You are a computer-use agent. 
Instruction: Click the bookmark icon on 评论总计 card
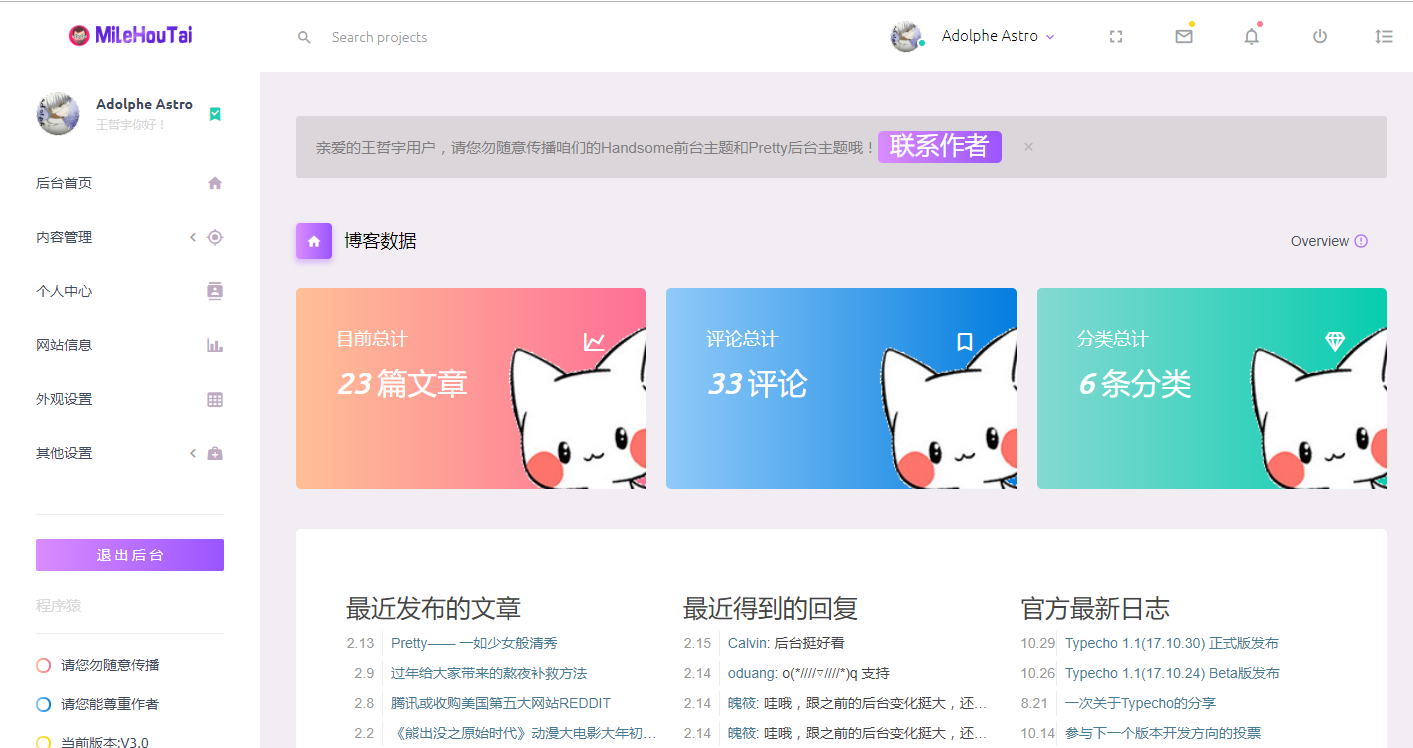[x=965, y=342]
